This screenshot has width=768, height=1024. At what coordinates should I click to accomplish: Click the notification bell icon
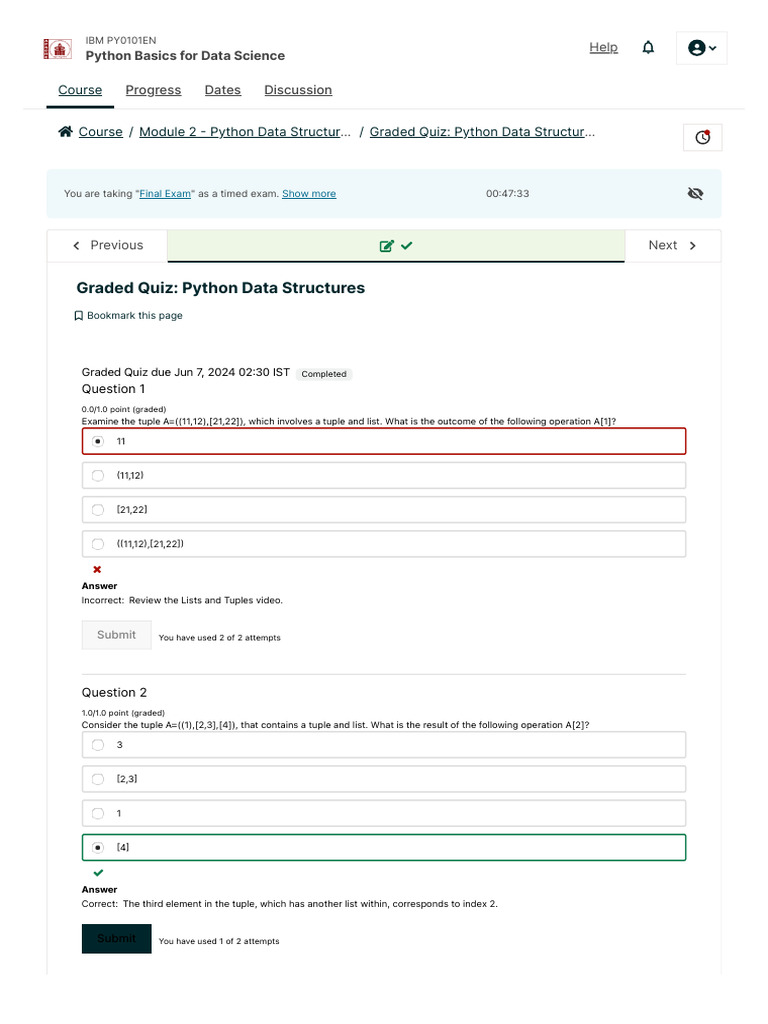pyautogui.click(x=648, y=48)
